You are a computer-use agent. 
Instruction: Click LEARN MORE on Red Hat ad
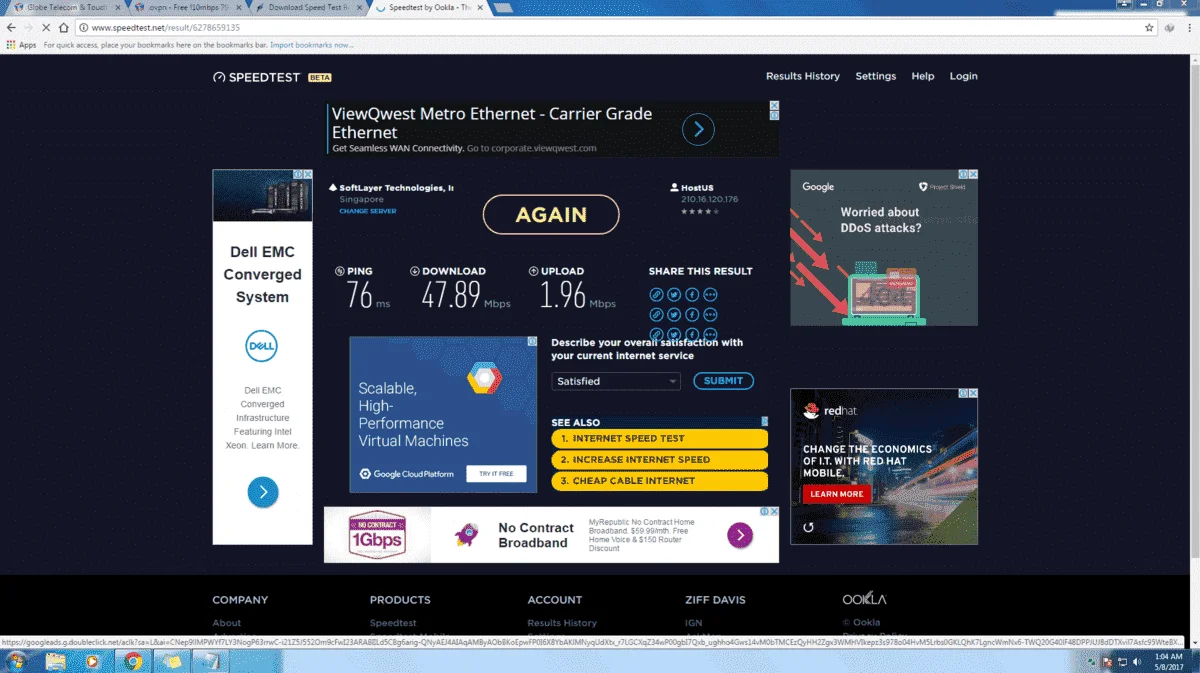pos(837,494)
